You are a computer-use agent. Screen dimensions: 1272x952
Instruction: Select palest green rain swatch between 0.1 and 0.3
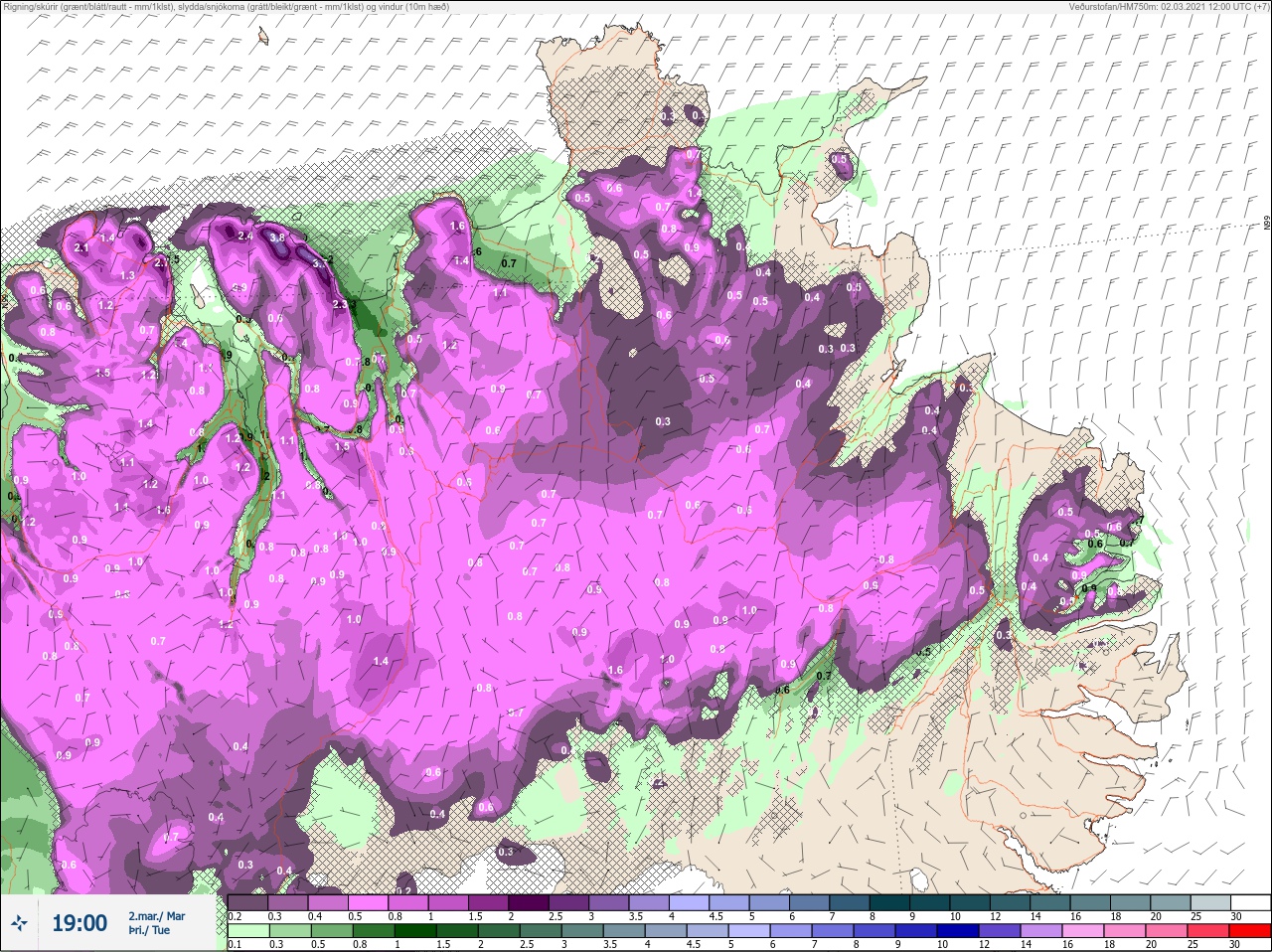click(x=247, y=931)
